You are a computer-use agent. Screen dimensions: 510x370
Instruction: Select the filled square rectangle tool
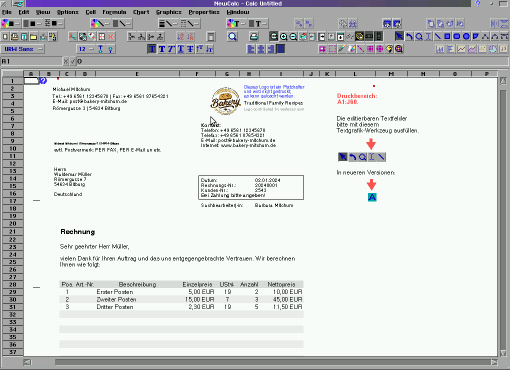pyautogui.click(x=447, y=36)
